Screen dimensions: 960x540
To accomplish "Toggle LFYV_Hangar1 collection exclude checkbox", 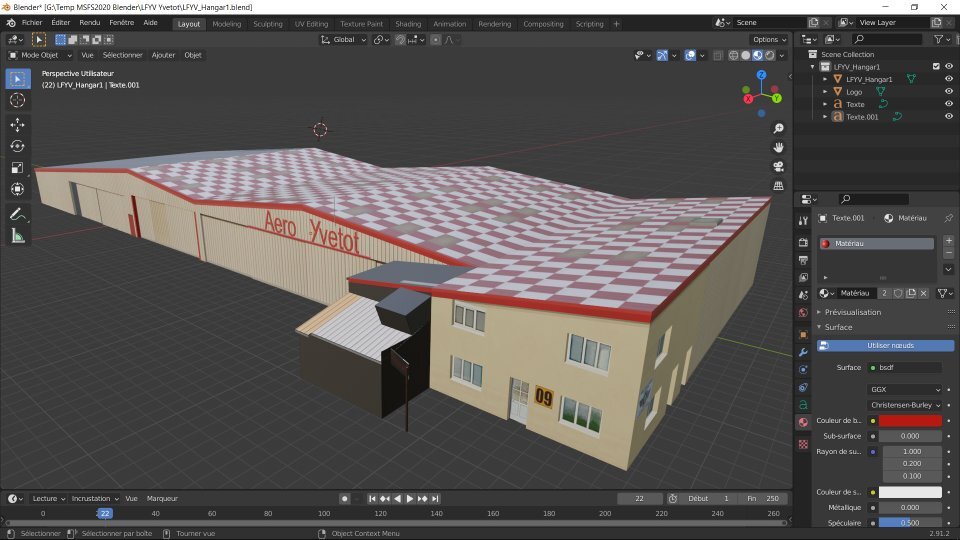I will point(936,66).
